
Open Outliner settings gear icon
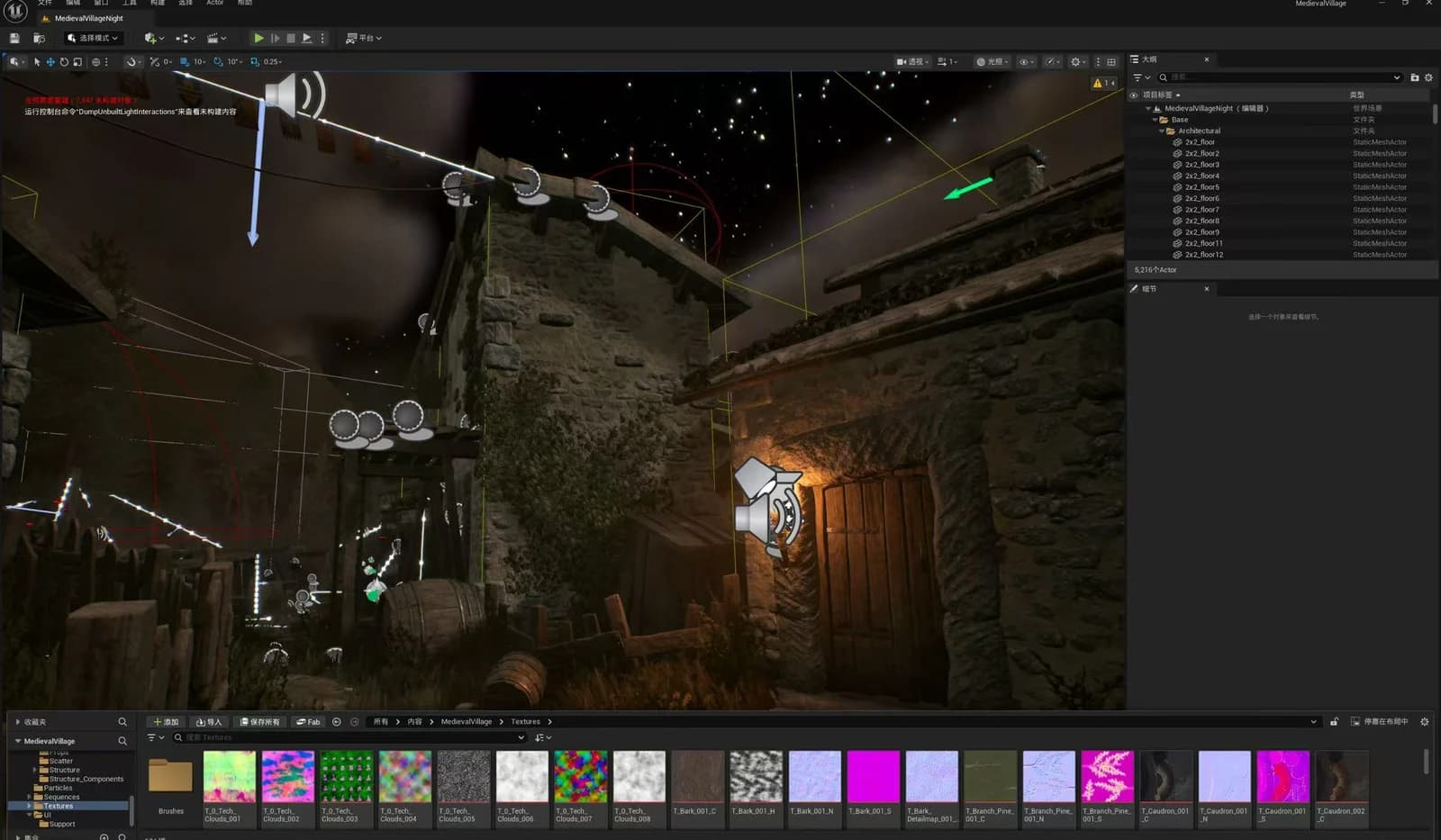pyautogui.click(x=1428, y=77)
